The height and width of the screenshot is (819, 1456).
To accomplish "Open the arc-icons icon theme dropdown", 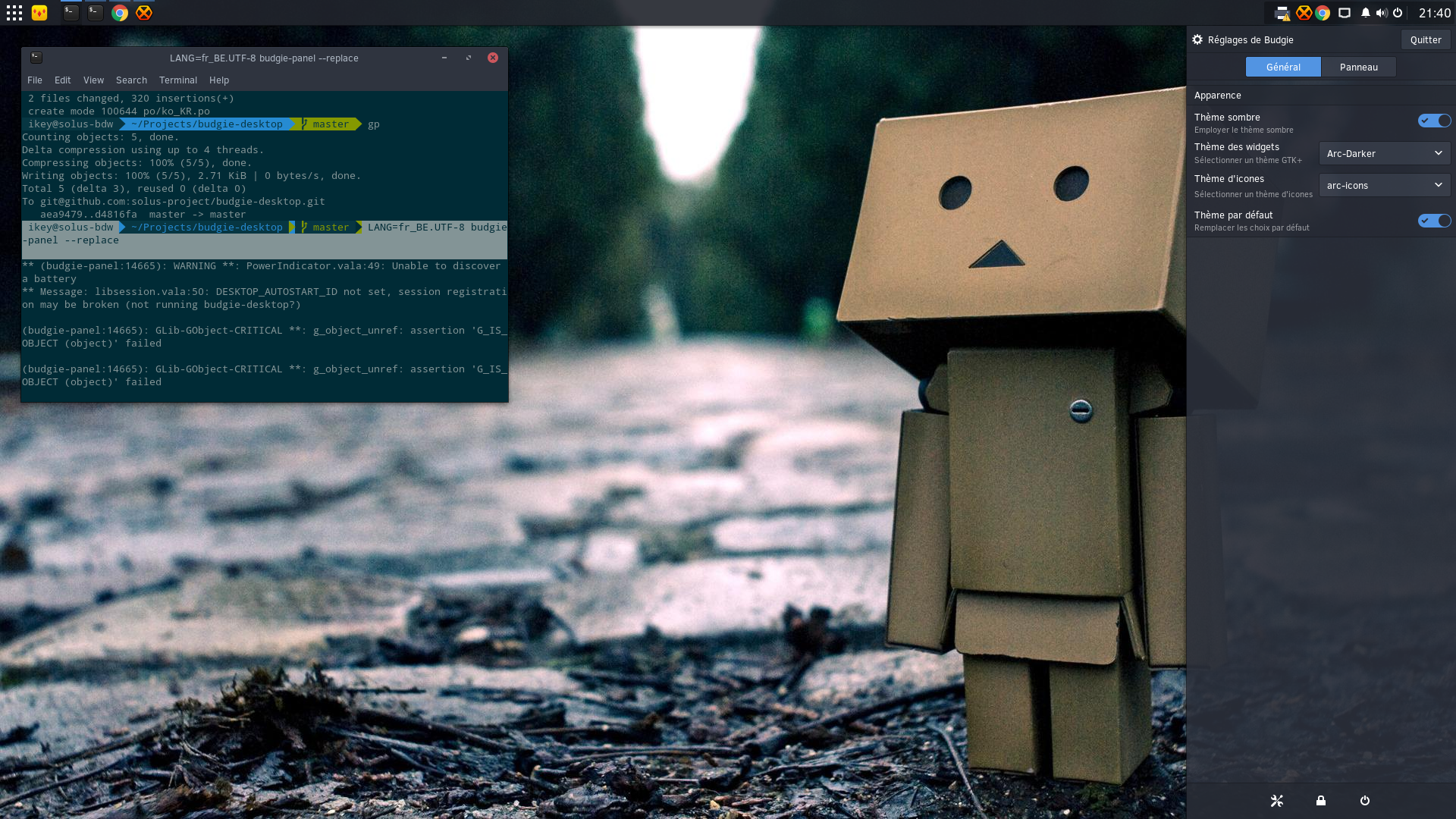I will click(1385, 185).
